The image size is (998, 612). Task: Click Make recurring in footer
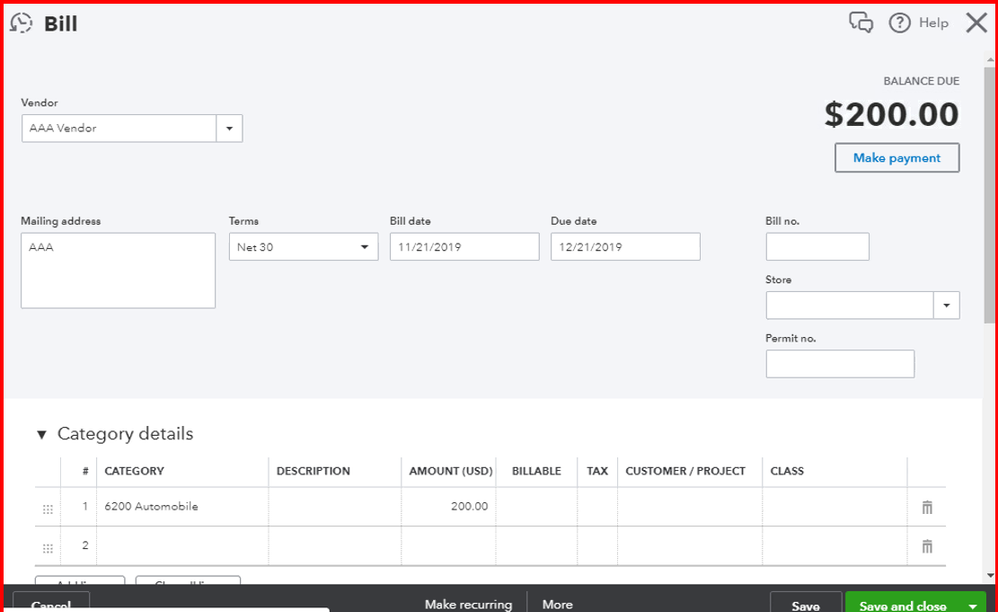click(x=468, y=604)
